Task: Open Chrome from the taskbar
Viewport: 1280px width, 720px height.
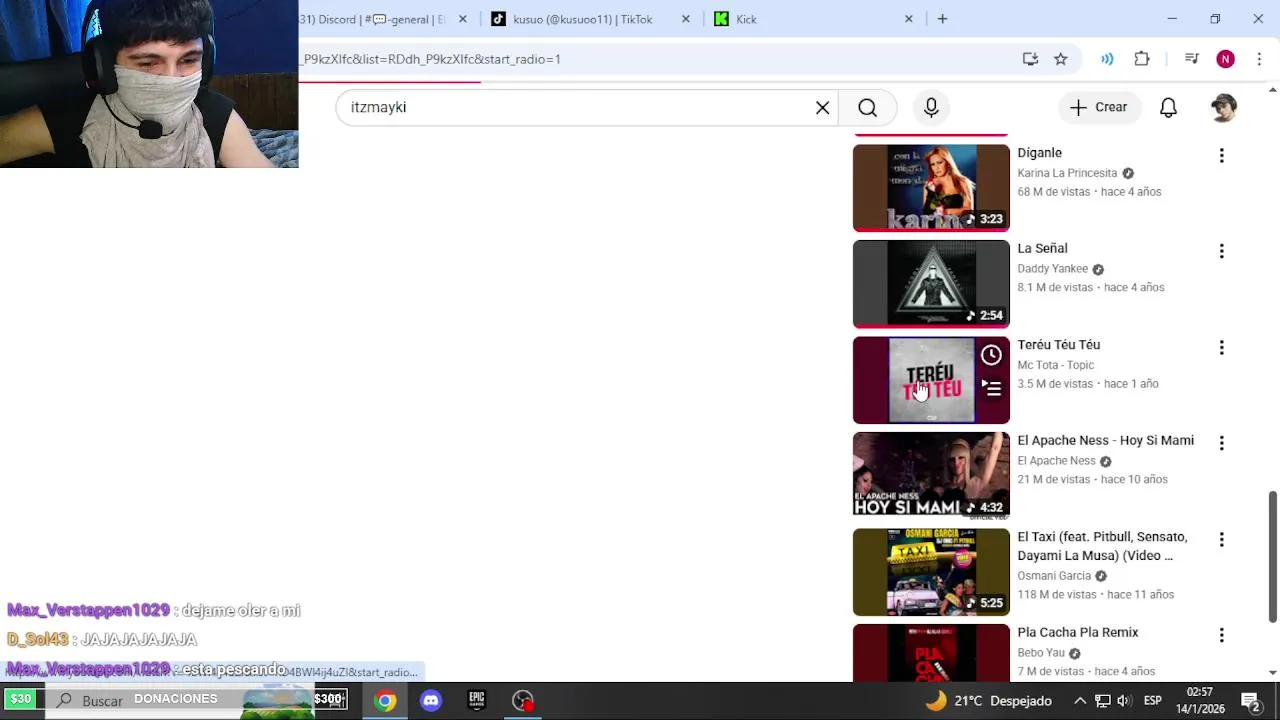Action: click(x=384, y=701)
